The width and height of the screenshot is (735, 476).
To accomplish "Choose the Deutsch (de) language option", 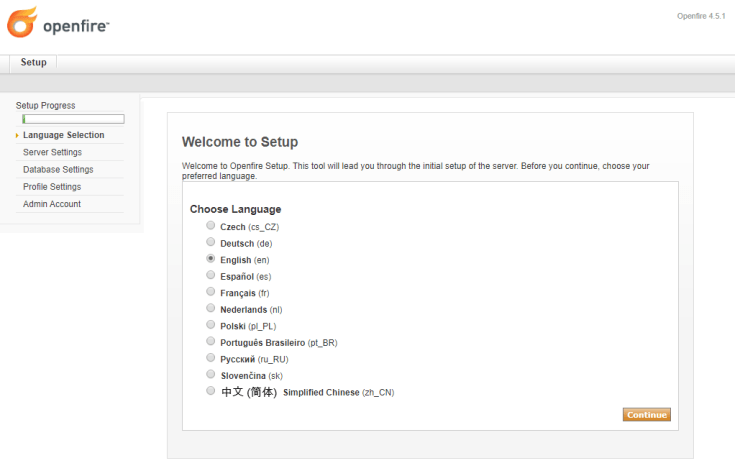I will tap(210, 242).
